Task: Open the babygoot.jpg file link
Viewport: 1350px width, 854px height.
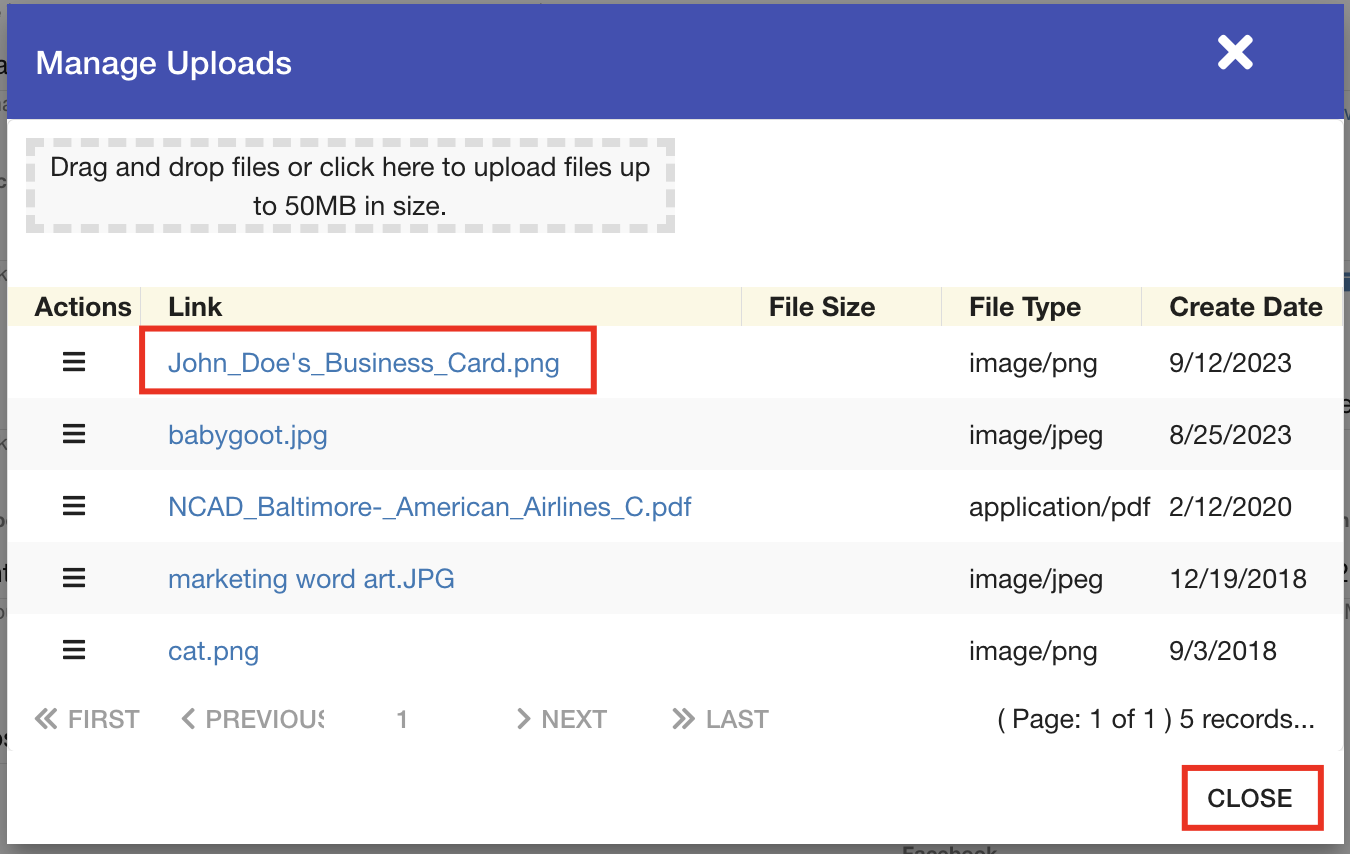Action: (x=247, y=435)
